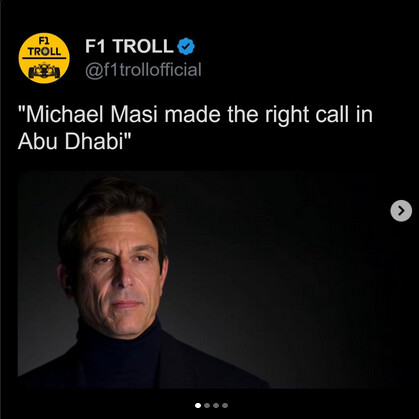
Task: Select the first carousel page dot
Action: (x=198, y=405)
